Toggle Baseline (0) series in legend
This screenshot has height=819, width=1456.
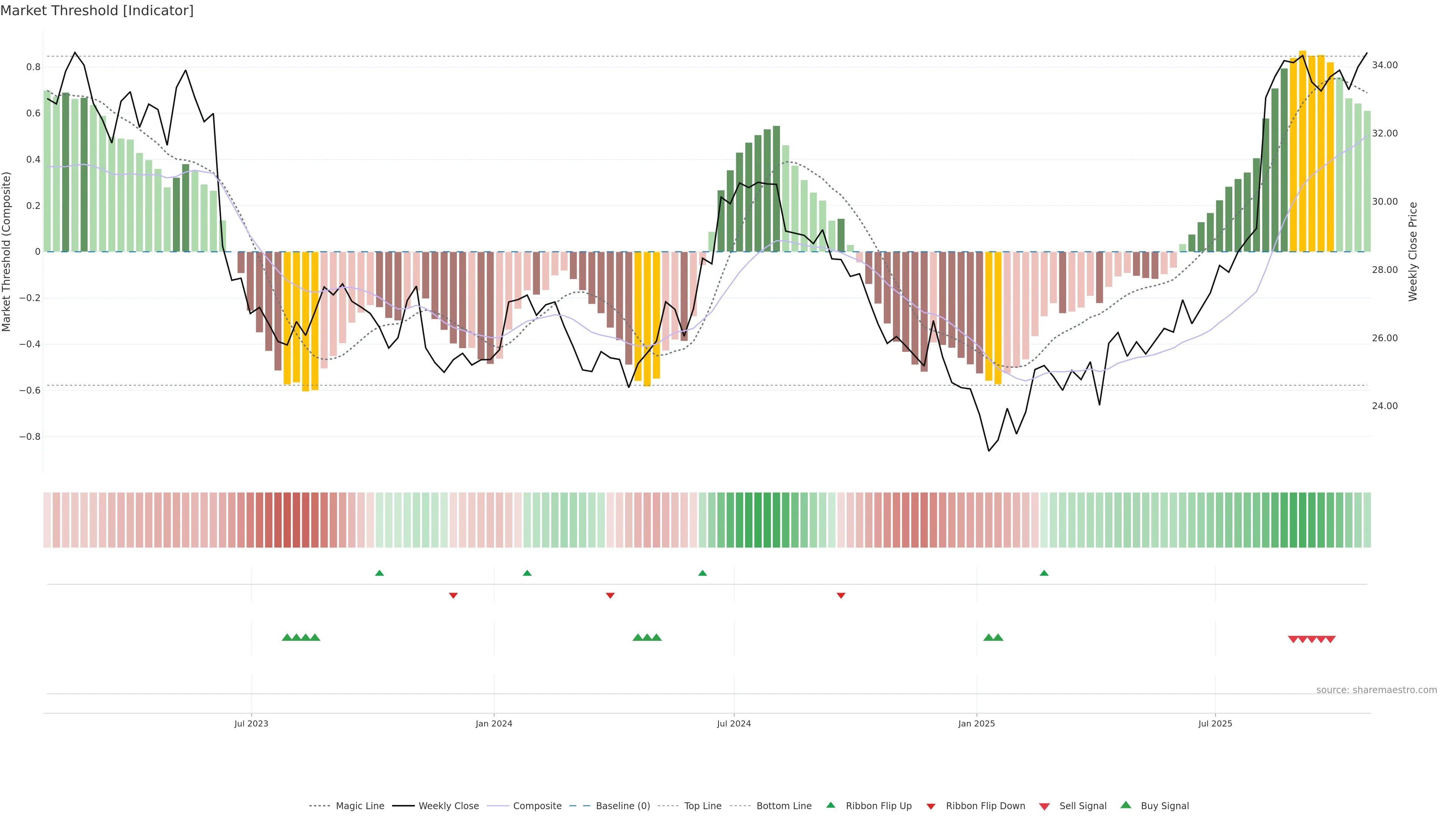[622, 806]
